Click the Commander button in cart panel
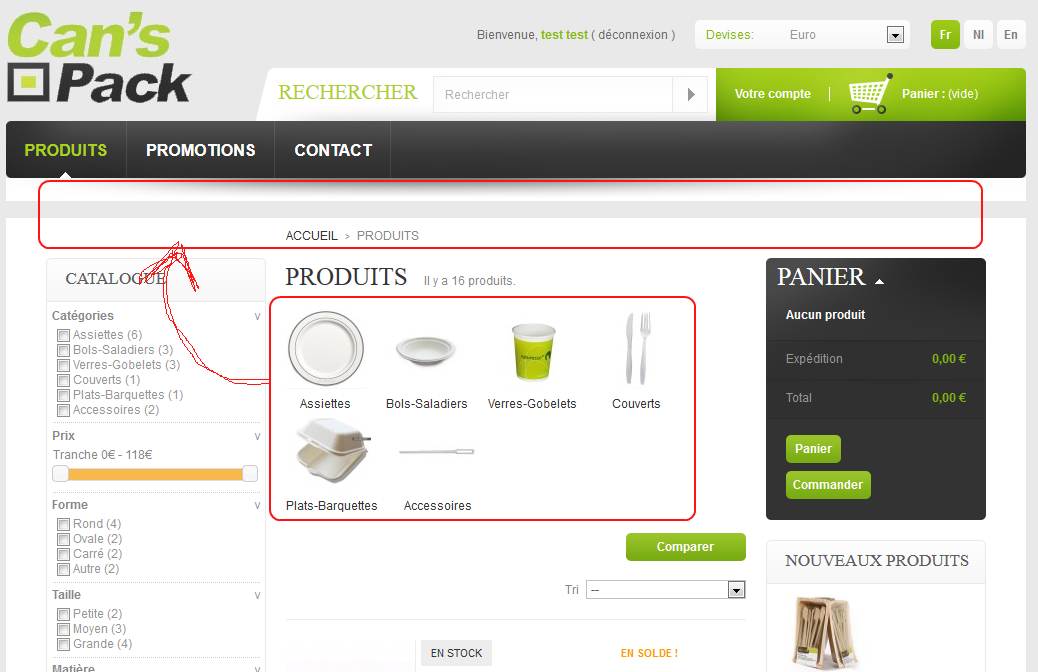Image resolution: width=1038 pixels, height=672 pixels. click(x=827, y=485)
